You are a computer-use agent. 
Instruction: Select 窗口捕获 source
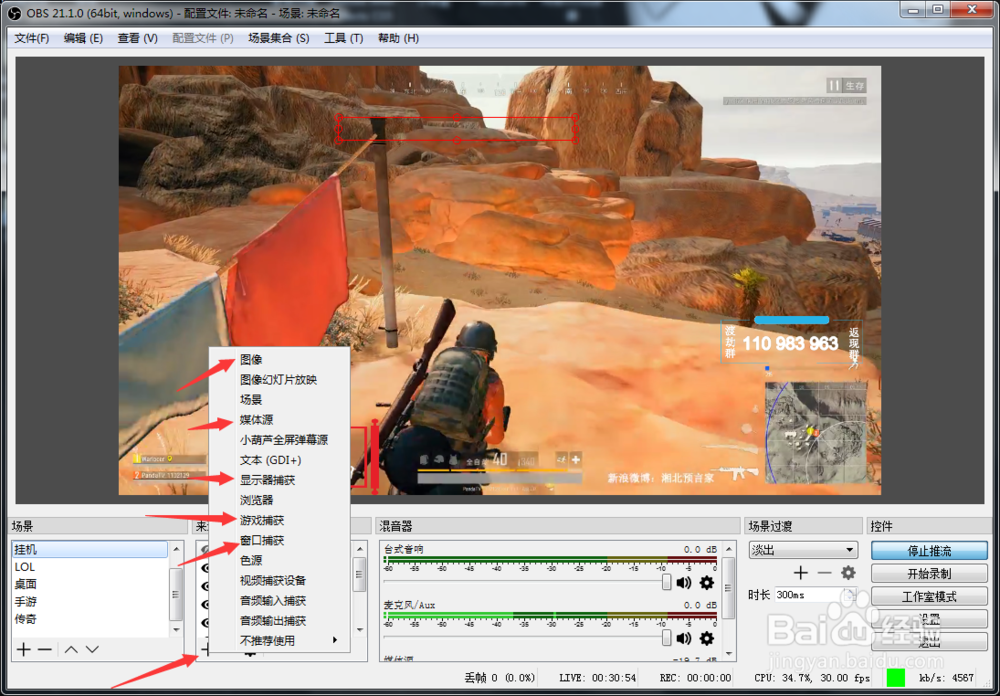[279, 540]
